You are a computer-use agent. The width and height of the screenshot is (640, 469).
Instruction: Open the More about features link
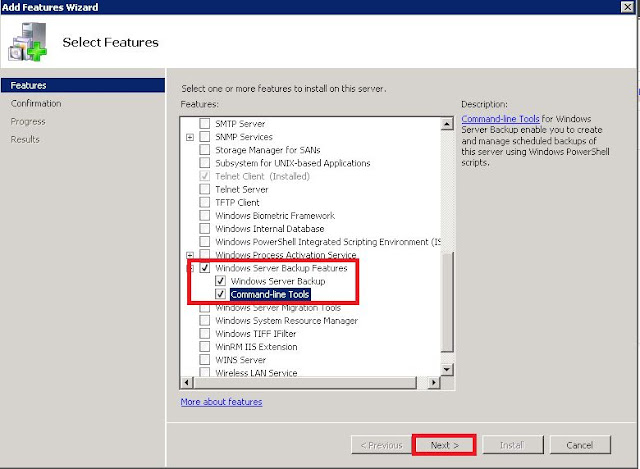[x=221, y=402]
